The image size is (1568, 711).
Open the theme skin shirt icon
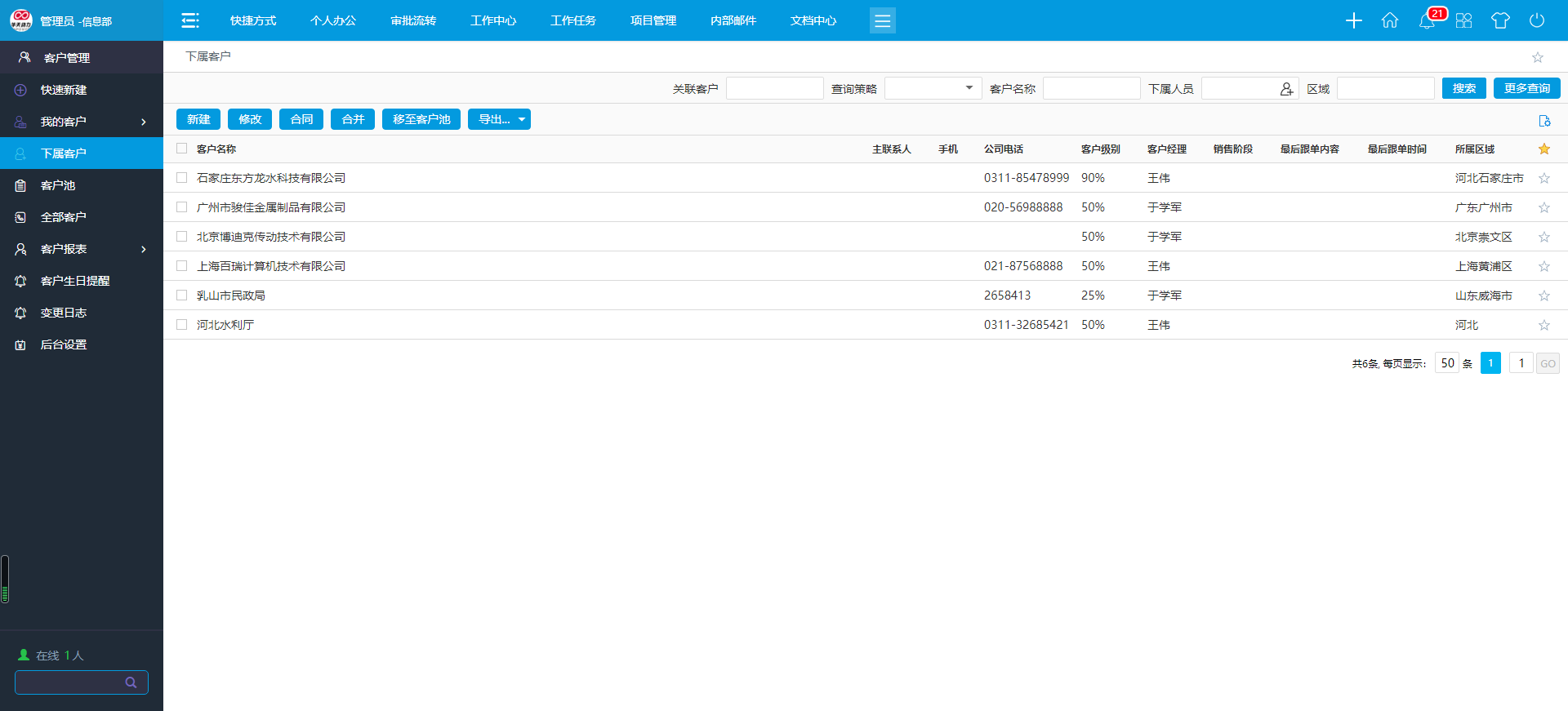click(1500, 20)
